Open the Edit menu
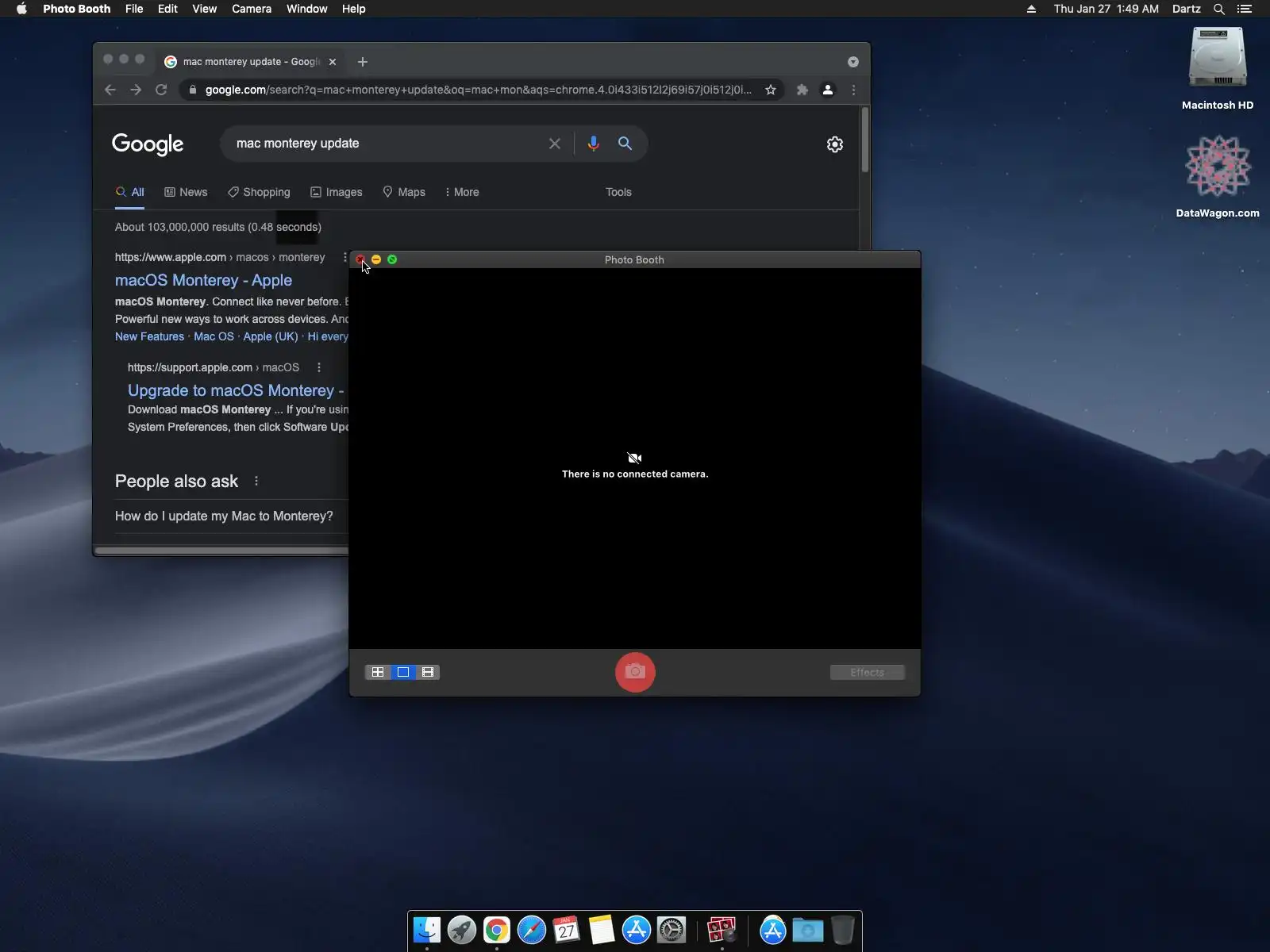1270x952 pixels. point(167,9)
